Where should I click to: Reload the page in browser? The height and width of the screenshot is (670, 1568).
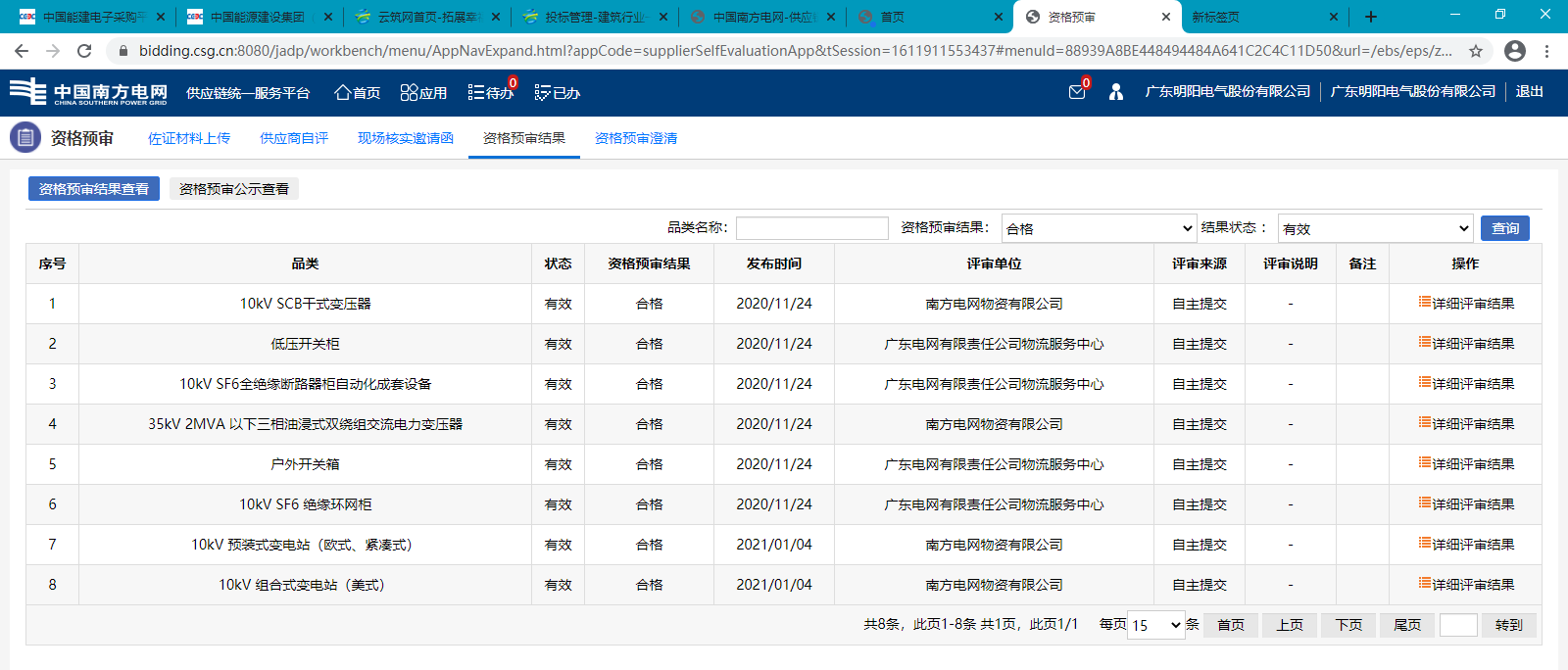(x=84, y=51)
